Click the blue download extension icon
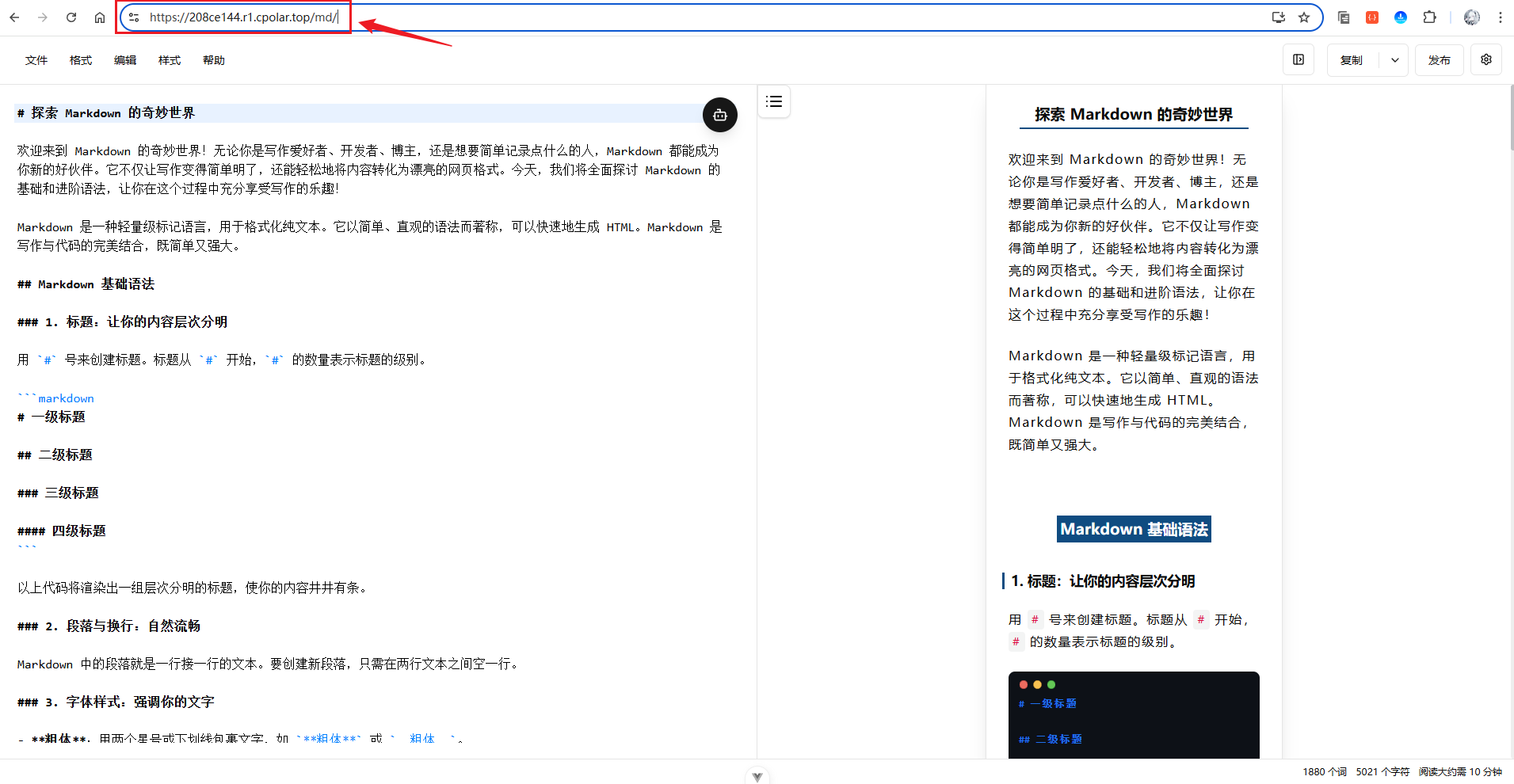 [x=1400, y=17]
